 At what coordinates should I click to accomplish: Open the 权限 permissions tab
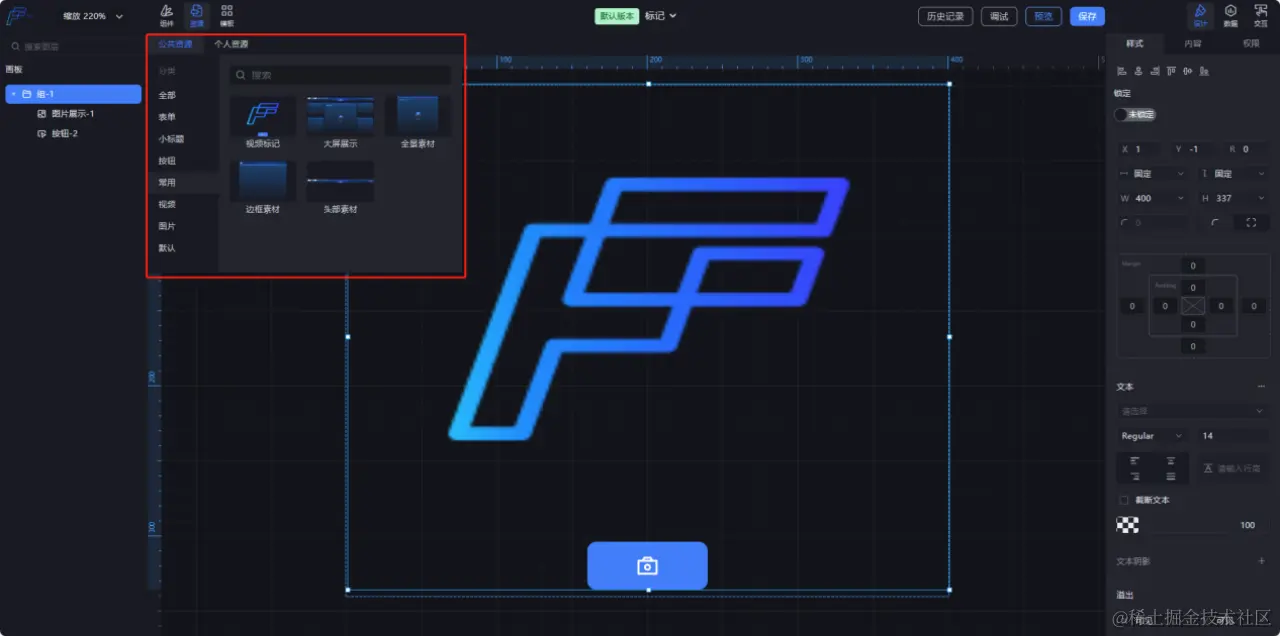pyautogui.click(x=1251, y=44)
